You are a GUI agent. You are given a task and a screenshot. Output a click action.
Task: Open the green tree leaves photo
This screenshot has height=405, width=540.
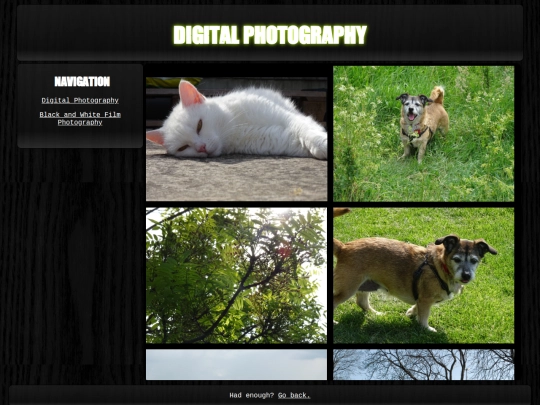[237, 275]
